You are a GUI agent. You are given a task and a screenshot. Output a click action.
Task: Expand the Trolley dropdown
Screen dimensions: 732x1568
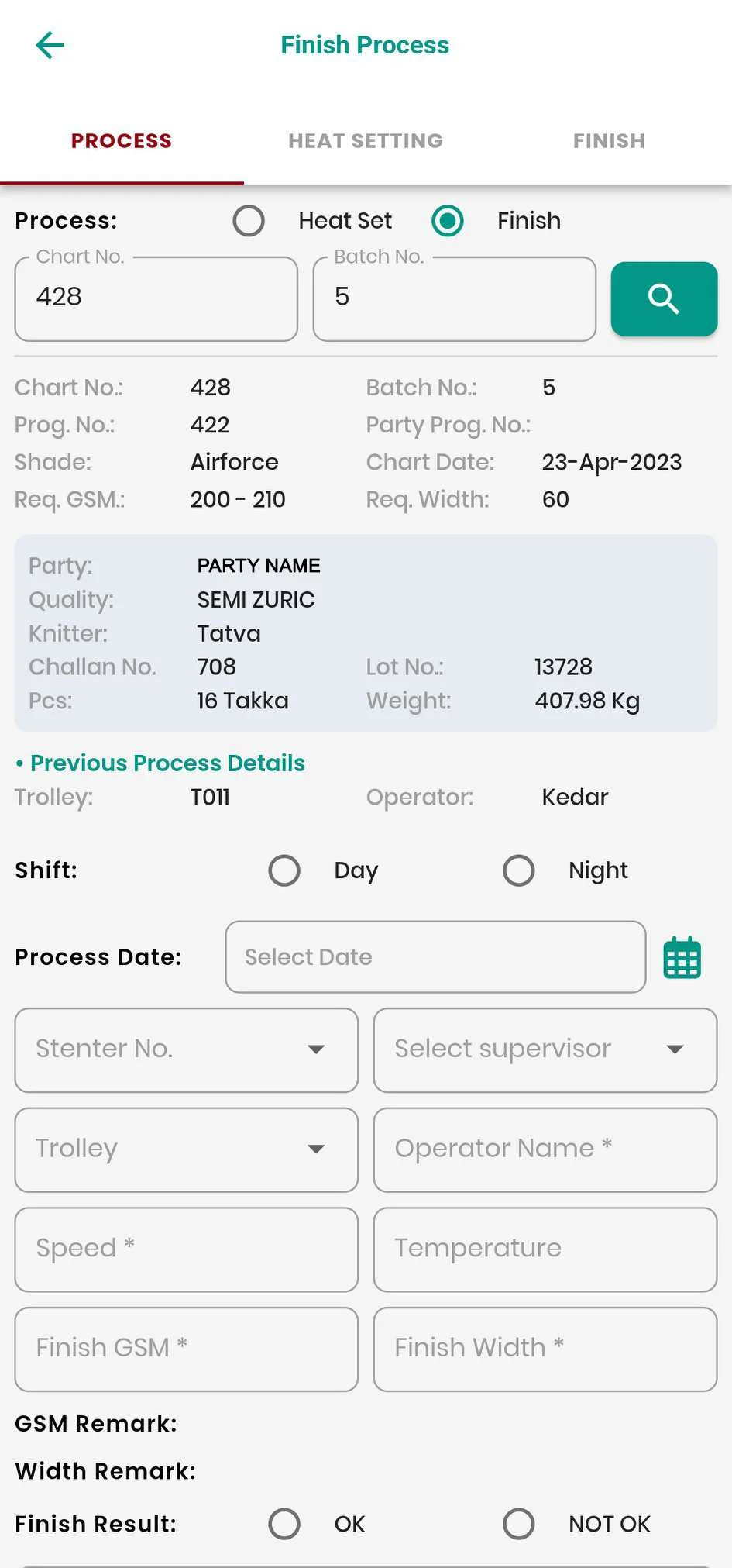point(186,1149)
